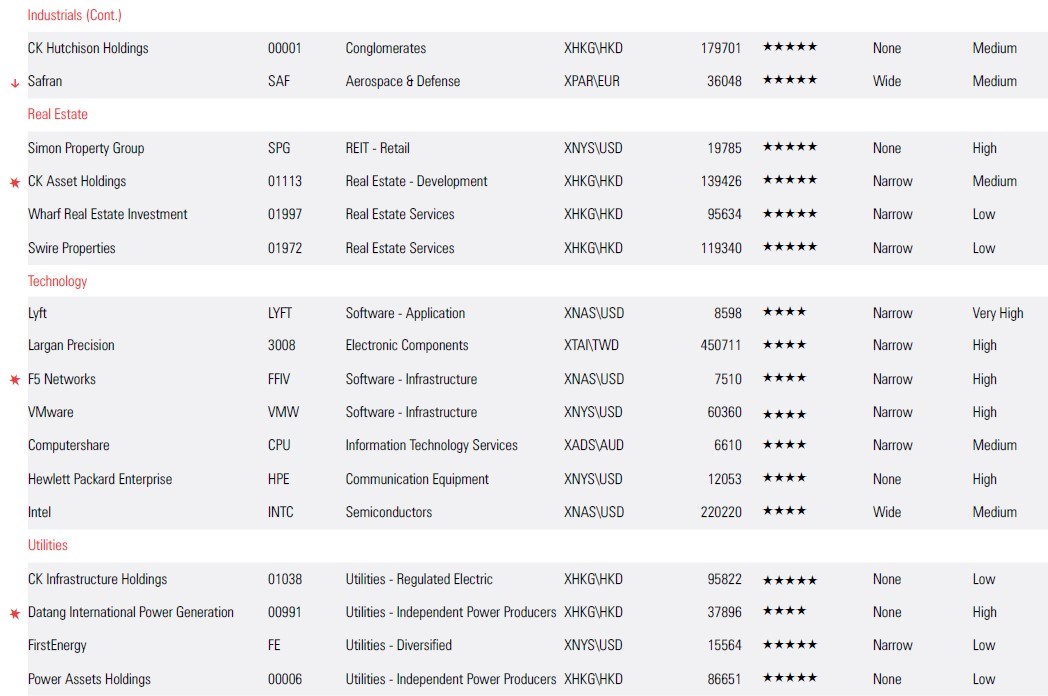Viewport: 1048px width, 696px height.
Task: Click the star rating in the Intel row
Action: (784, 511)
